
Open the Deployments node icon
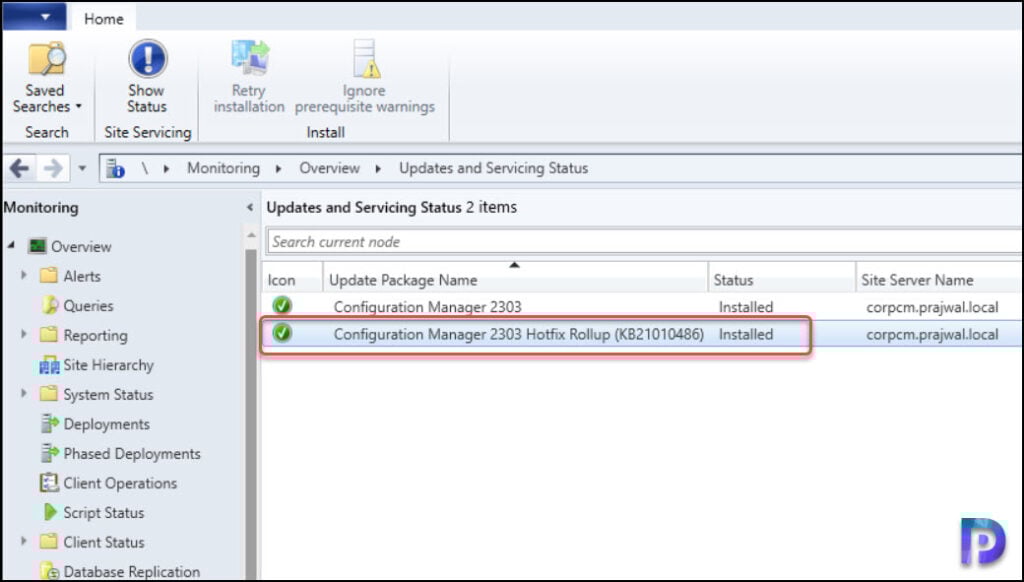tap(50, 423)
